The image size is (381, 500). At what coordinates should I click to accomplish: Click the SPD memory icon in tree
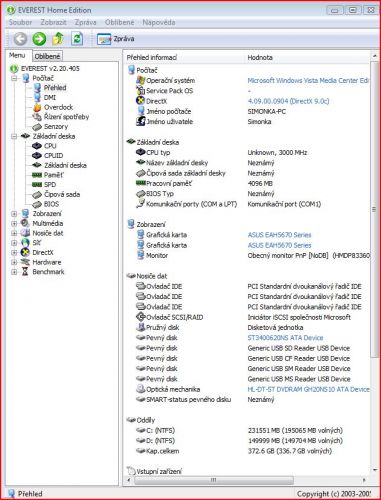(x=37, y=185)
